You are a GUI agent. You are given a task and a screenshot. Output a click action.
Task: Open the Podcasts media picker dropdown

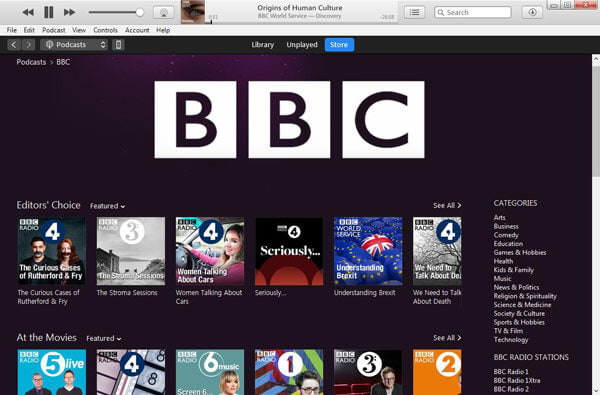point(74,45)
